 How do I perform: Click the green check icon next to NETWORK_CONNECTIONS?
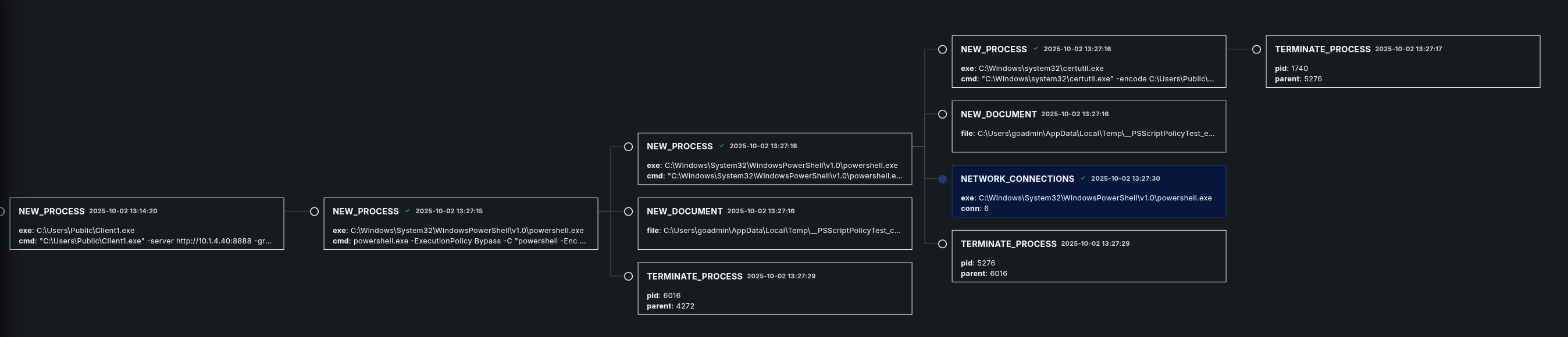pyautogui.click(x=1083, y=178)
